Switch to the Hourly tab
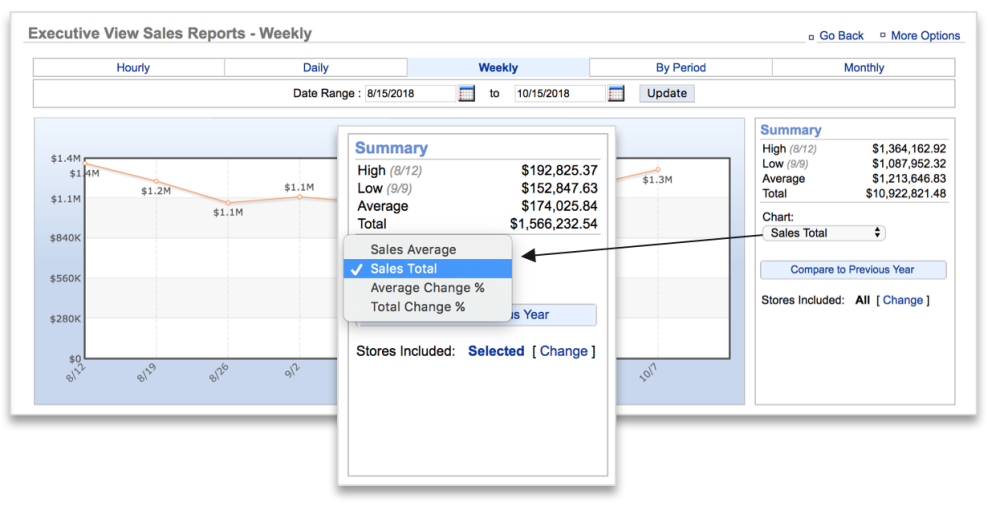Image resolution: width=1000 pixels, height=510 pixels. 133,68
